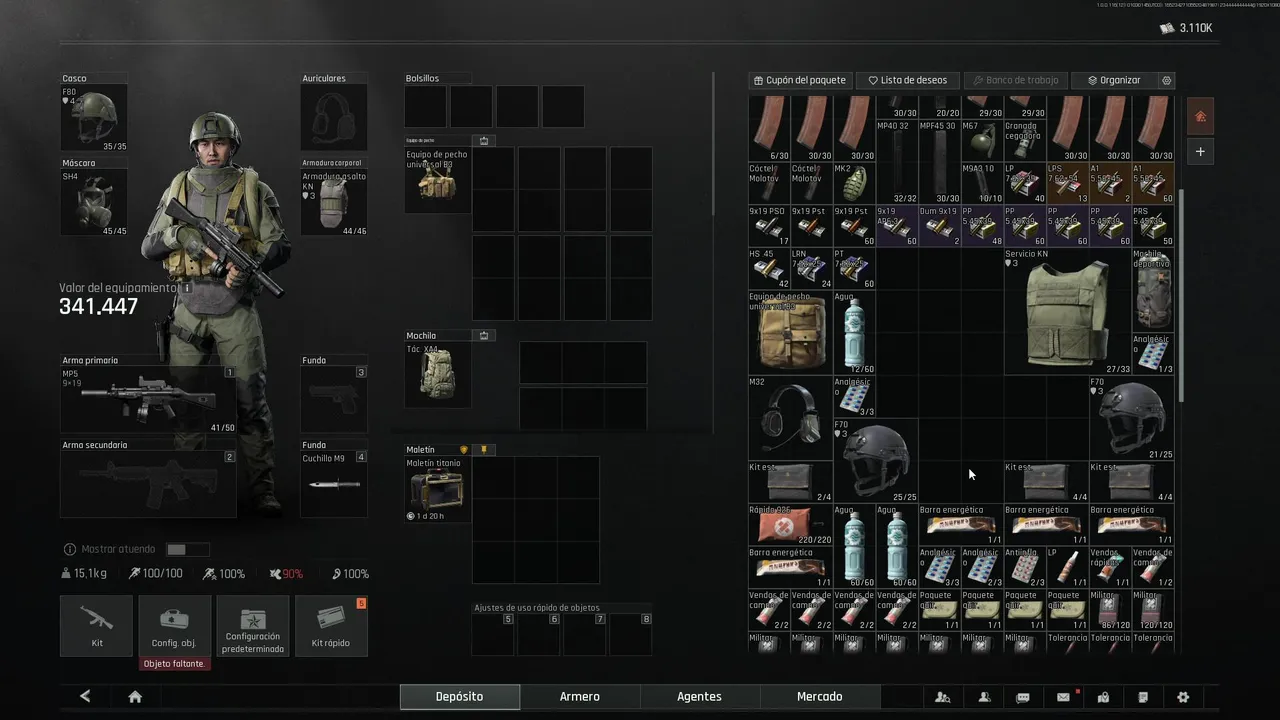The width and height of the screenshot is (1280, 720).
Task: Open the home icon in bottom bar
Action: click(x=135, y=696)
